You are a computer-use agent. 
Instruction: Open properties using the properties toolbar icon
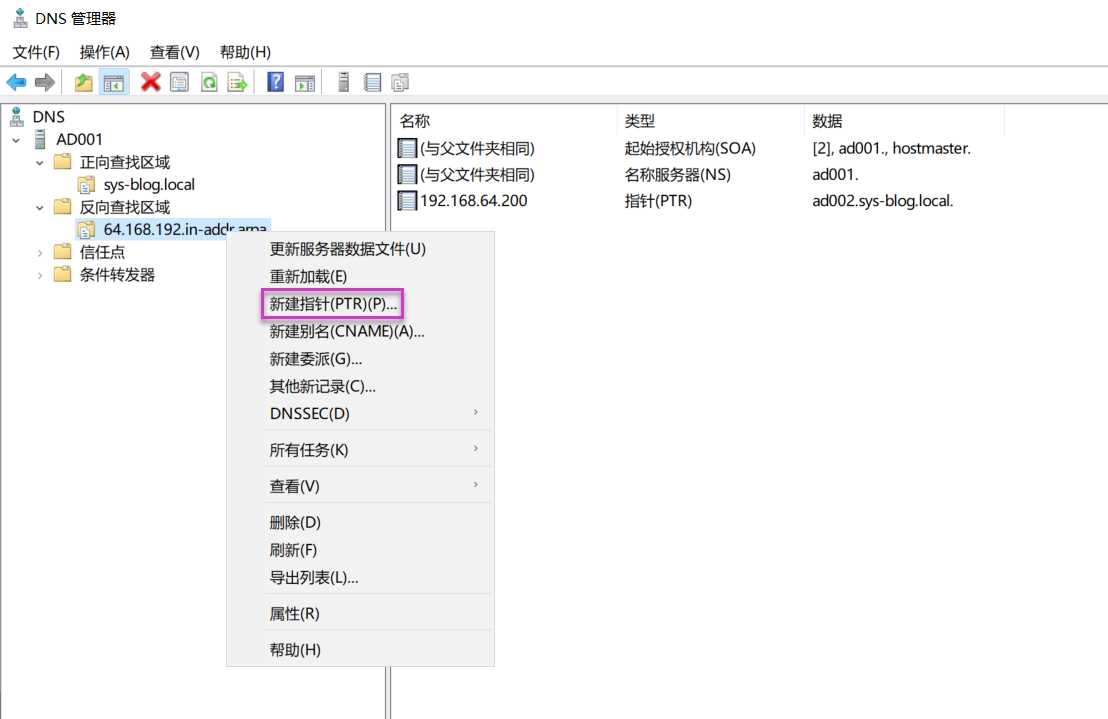tap(178, 81)
